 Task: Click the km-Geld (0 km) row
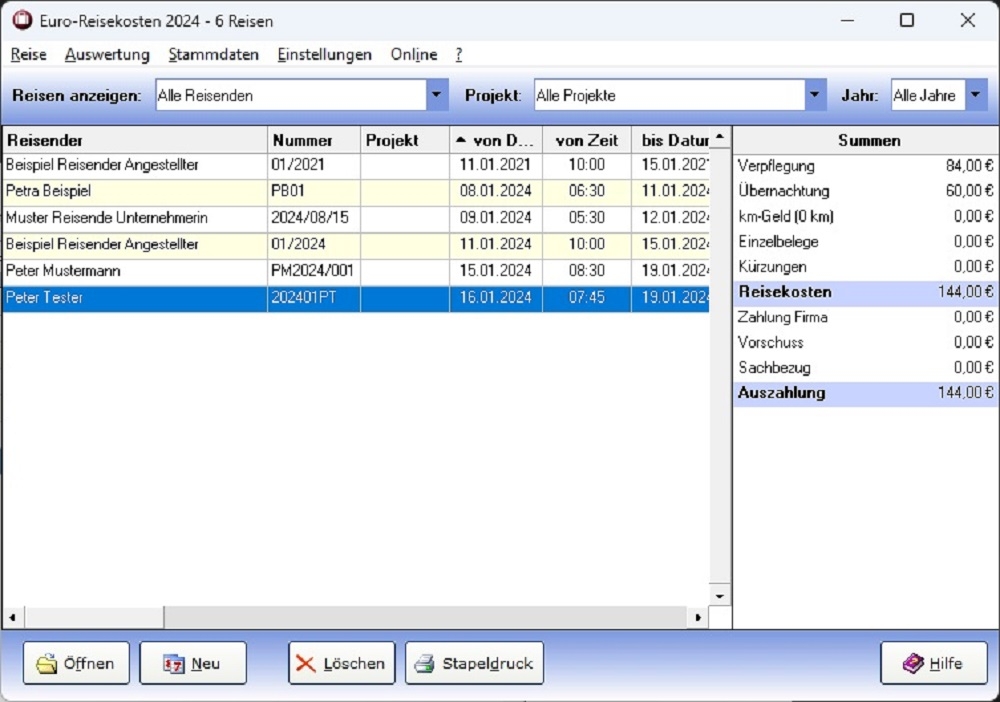(865, 217)
